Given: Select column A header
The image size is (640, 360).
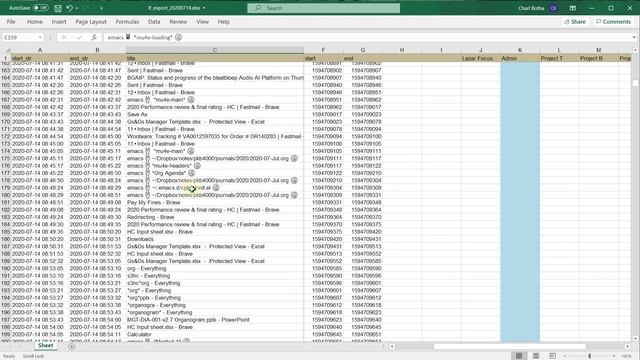Looking at the screenshot, I should click(x=40, y=50).
